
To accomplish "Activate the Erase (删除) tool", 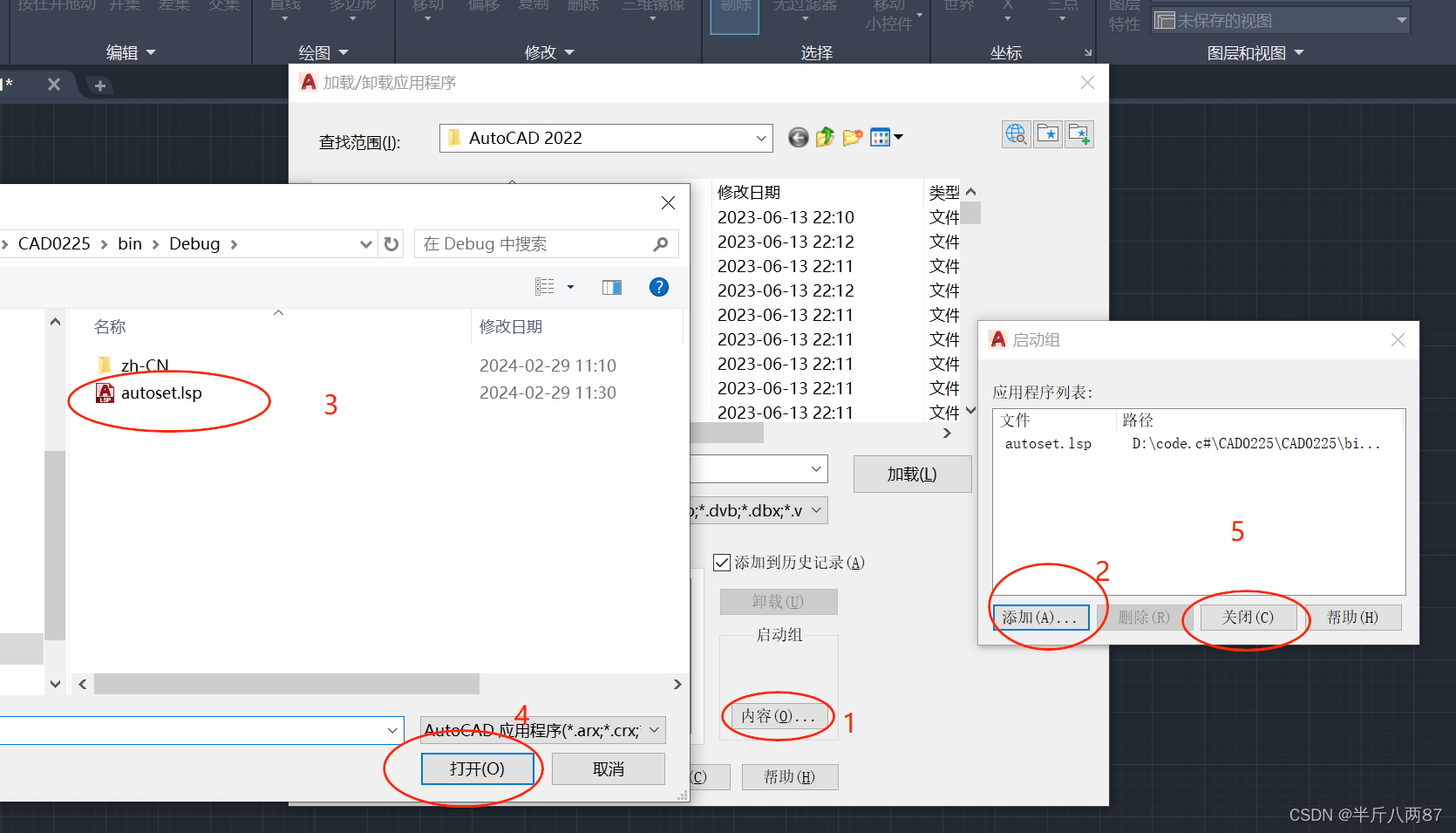I will [x=582, y=7].
